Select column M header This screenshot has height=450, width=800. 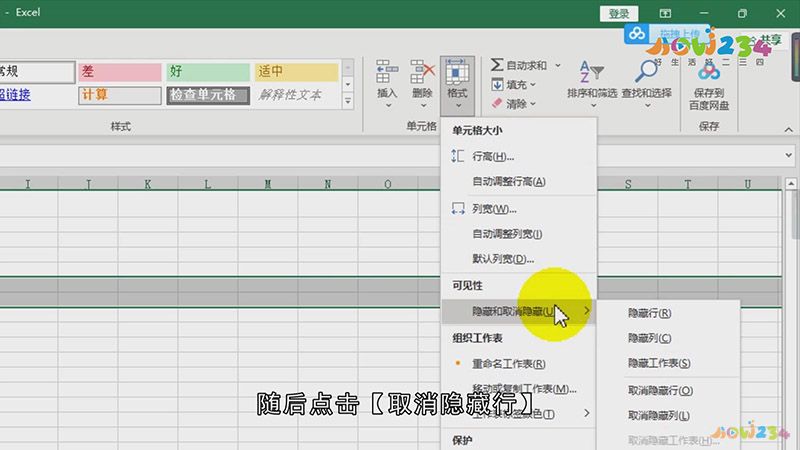[268, 184]
